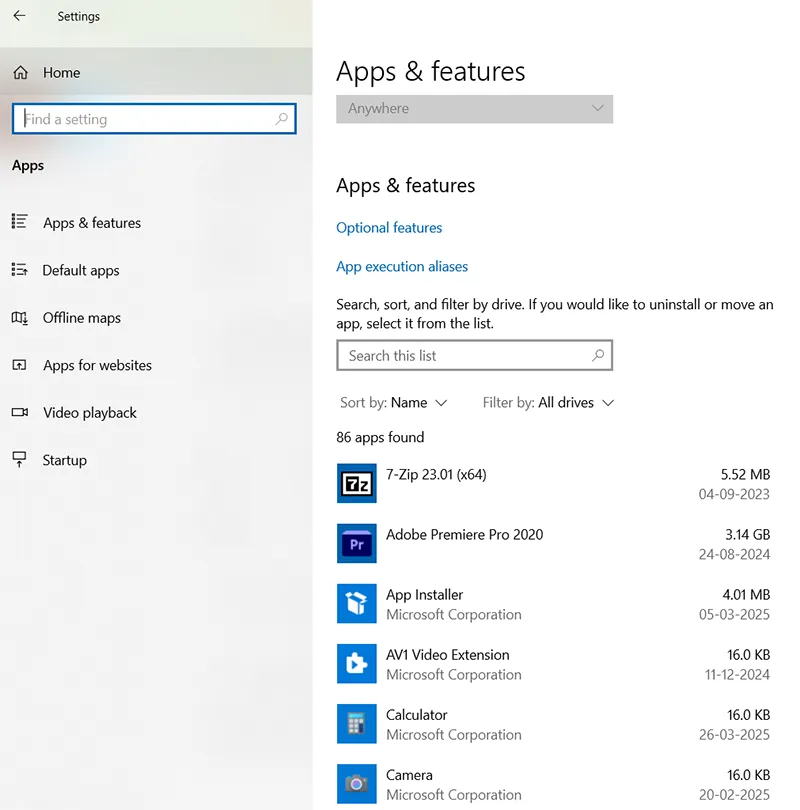This screenshot has width=800, height=810.
Task: Open Video playback settings
Action: pos(90,413)
